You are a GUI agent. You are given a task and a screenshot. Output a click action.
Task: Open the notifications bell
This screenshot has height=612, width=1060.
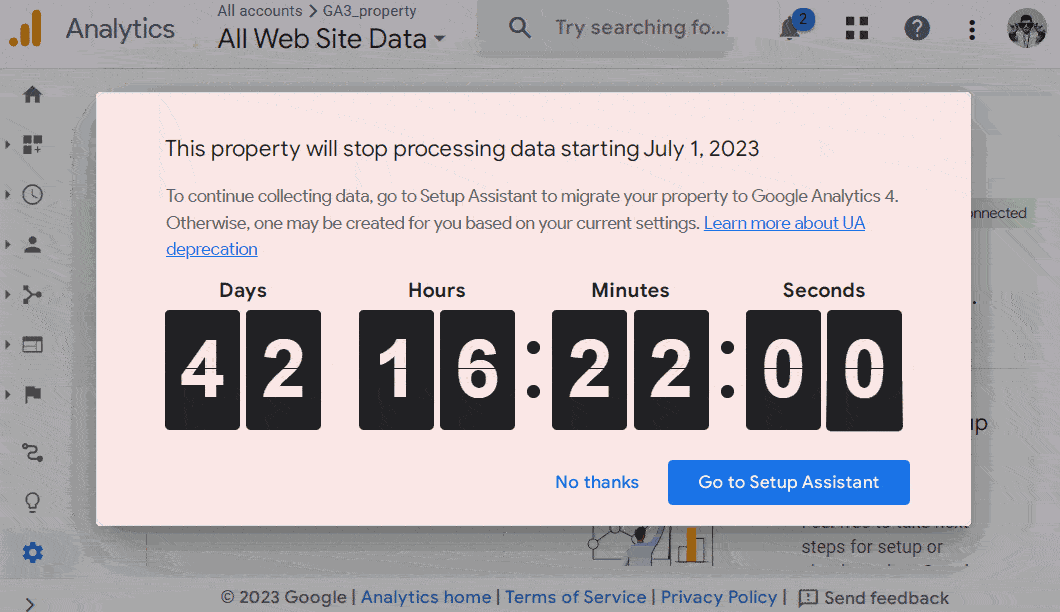tap(791, 28)
